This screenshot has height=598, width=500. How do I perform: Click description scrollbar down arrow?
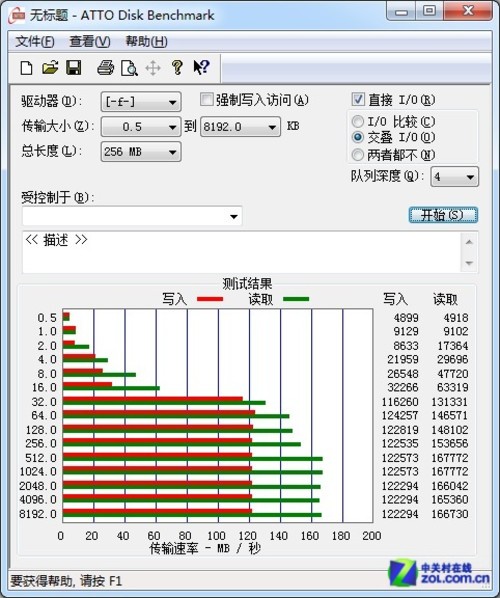coord(469,263)
